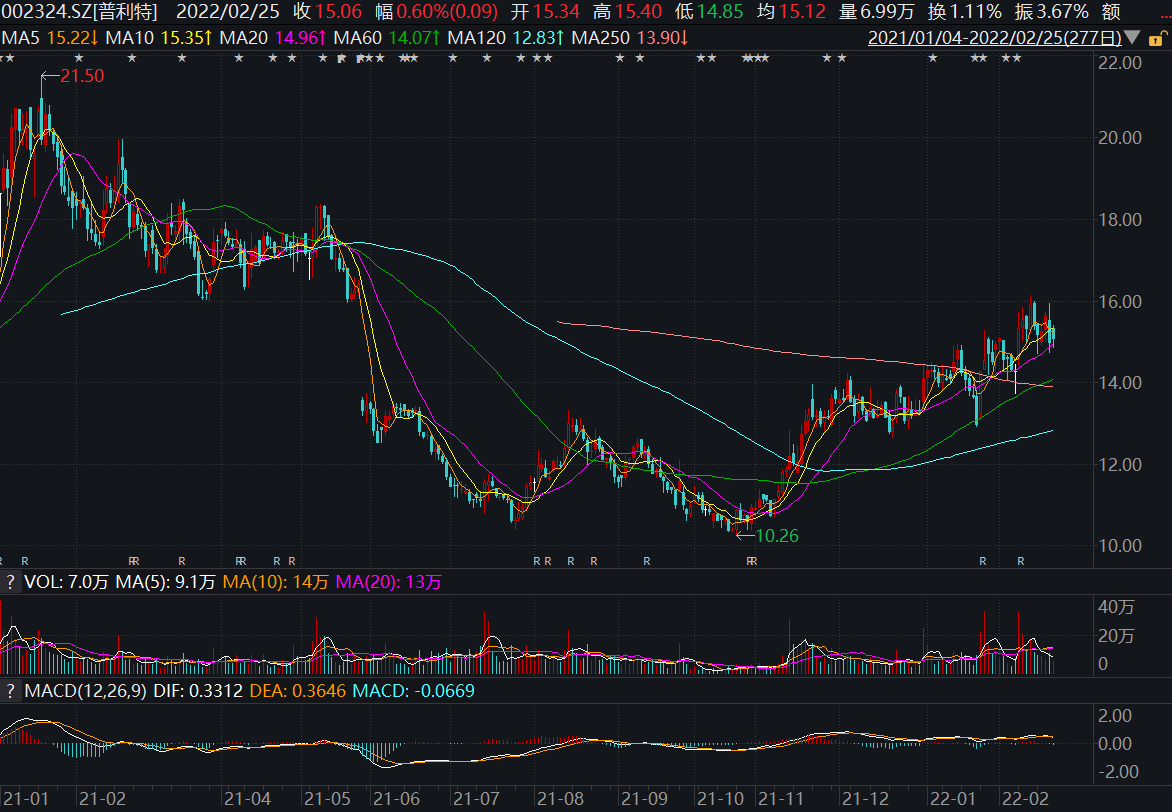The width and height of the screenshot is (1172, 812).
Task: Click the 21.50 high price annotation
Action: tap(81, 76)
